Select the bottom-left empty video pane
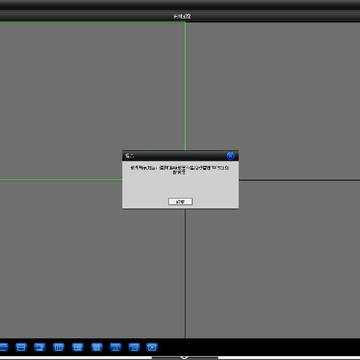The width and height of the screenshot is (360, 360). [x=92, y=259]
